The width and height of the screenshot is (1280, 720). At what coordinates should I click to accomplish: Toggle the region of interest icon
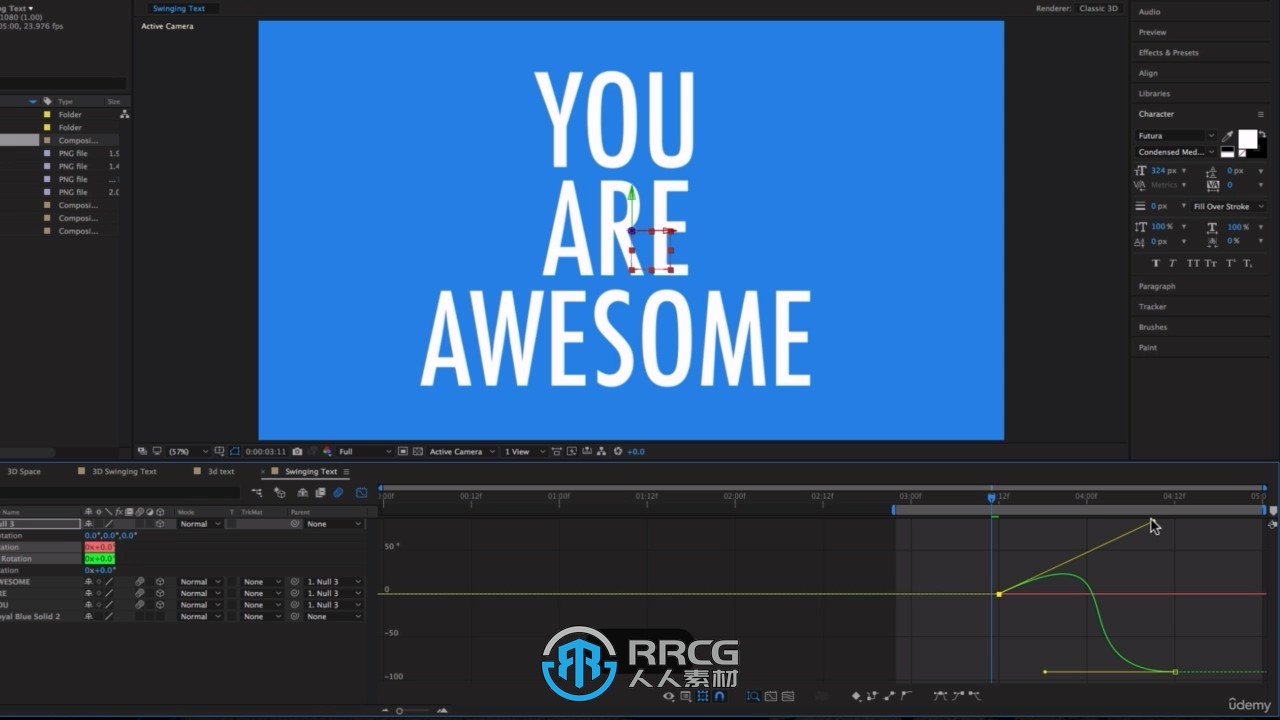(x=402, y=452)
